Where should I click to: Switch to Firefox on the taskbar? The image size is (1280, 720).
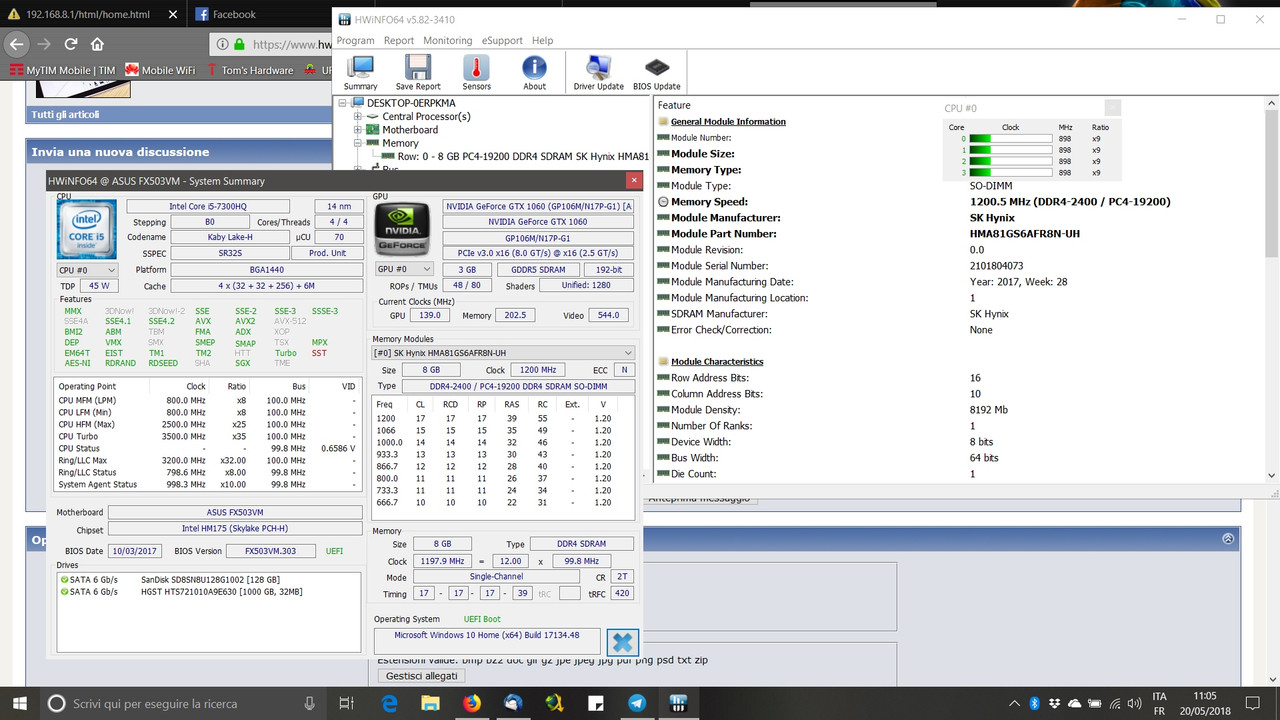point(471,702)
